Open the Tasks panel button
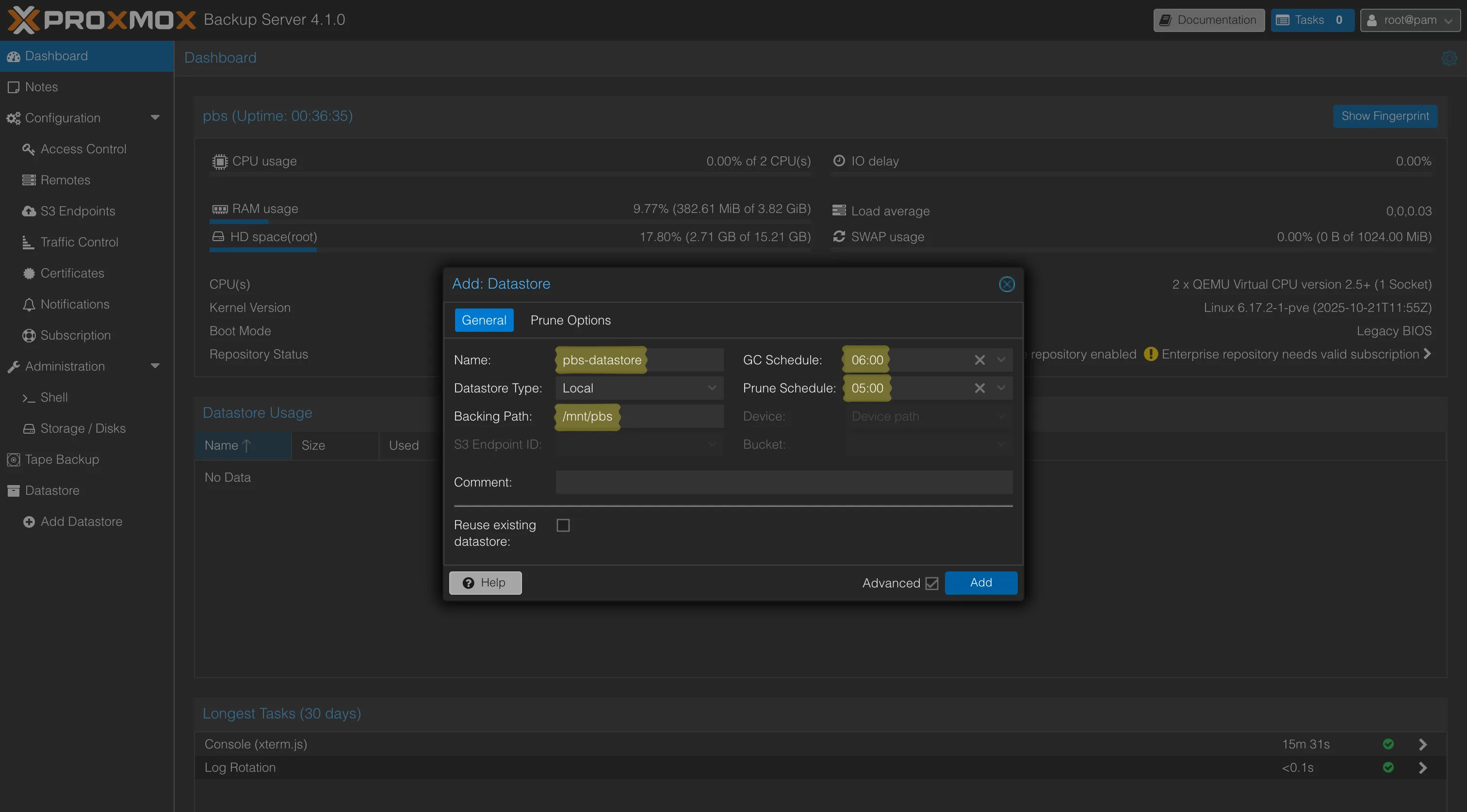The height and width of the screenshot is (812, 1467). coord(1312,20)
